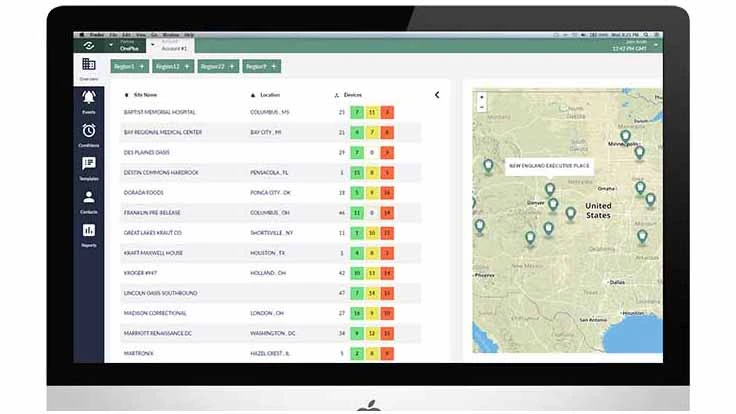The image size is (736, 414).
Task: Open Templates icon in sidebar
Action: (89, 165)
